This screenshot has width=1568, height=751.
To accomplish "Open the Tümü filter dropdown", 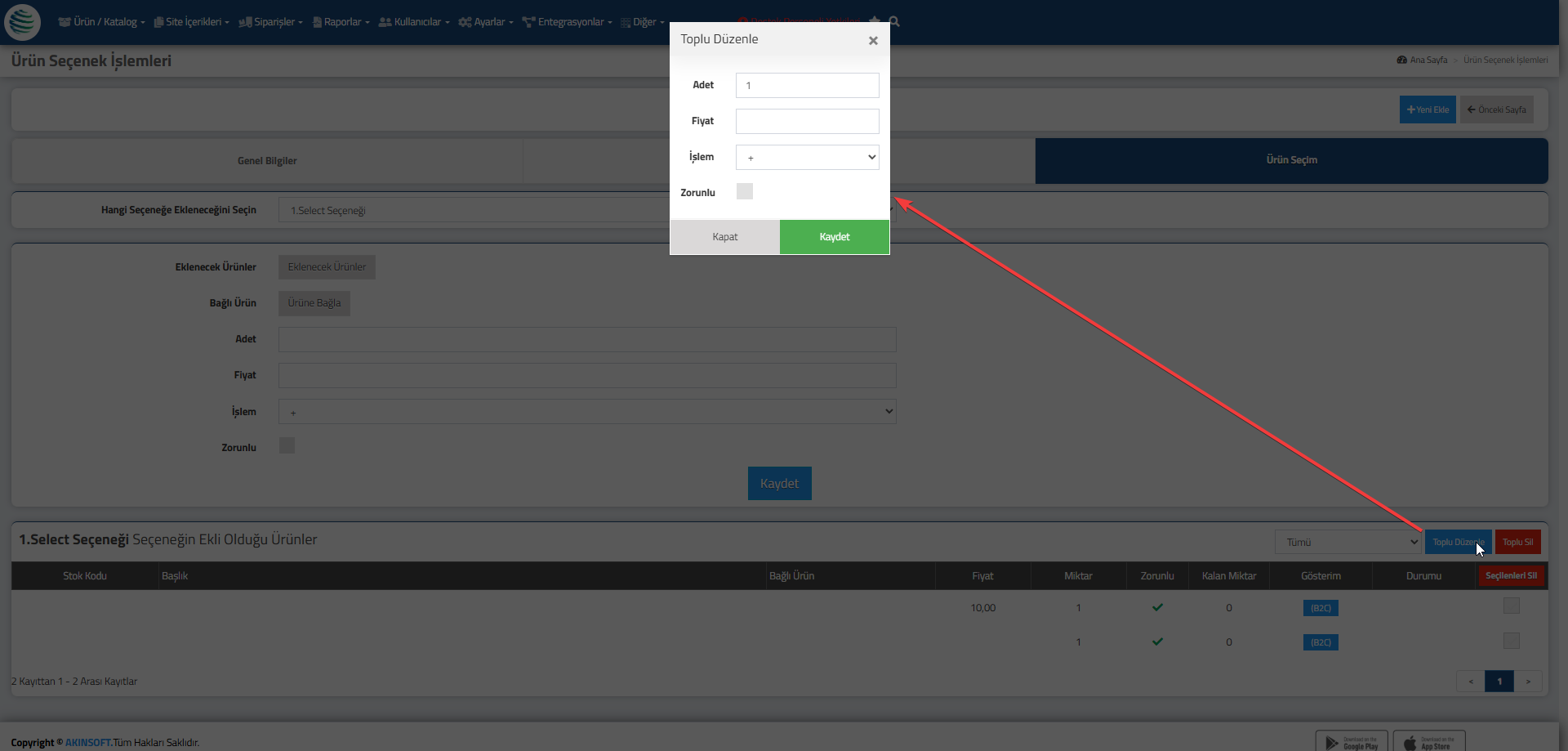I will 1348,542.
